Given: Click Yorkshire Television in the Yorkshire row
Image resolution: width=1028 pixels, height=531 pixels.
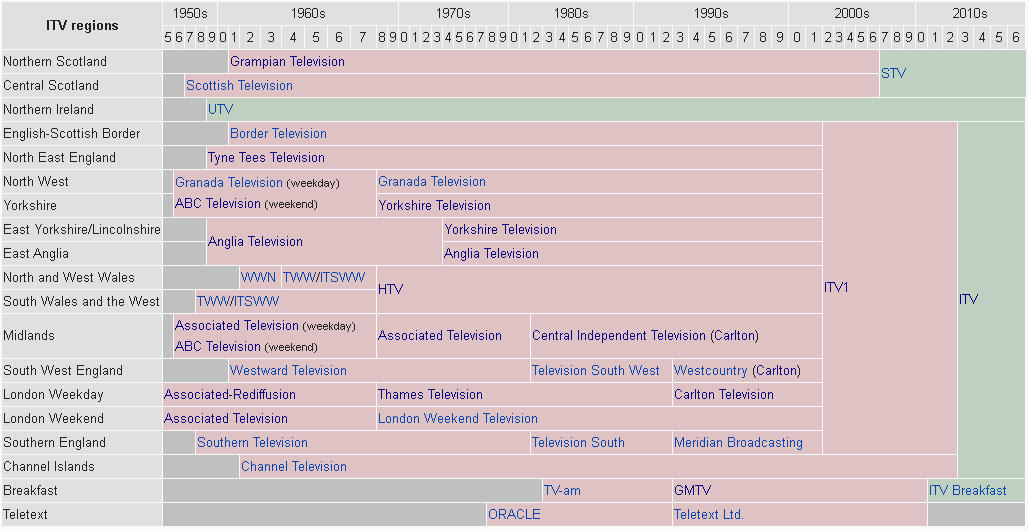Looking at the screenshot, I should click(435, 206).
